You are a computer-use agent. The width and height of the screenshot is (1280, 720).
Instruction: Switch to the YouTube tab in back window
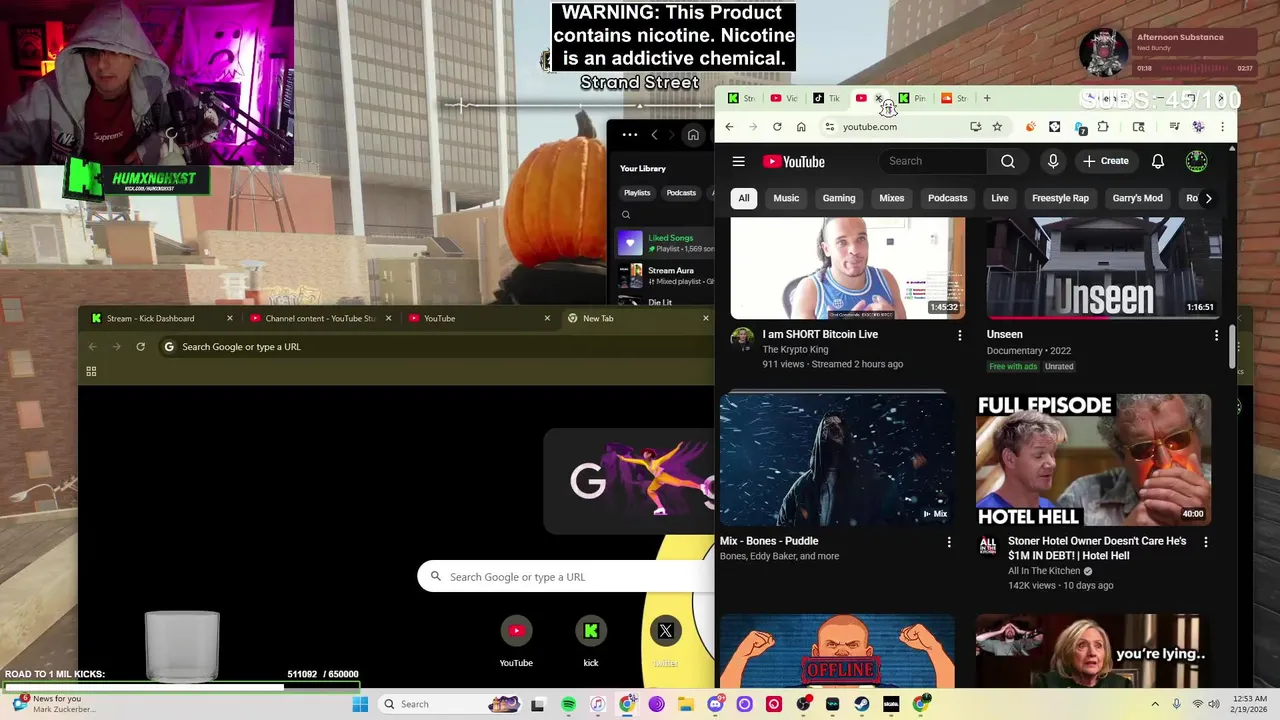pos(479,318)
